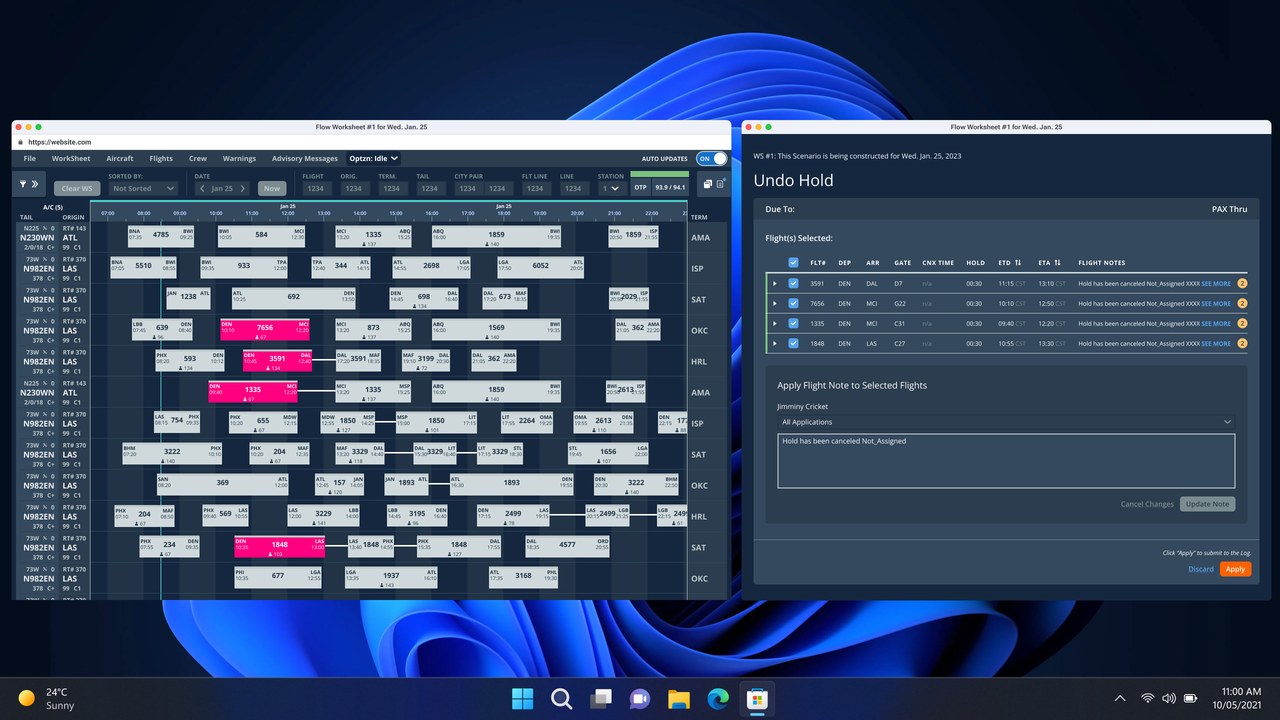Open the Windows Start menu
The width and height of the screenshot is (1280, 720).
[522, 698]
